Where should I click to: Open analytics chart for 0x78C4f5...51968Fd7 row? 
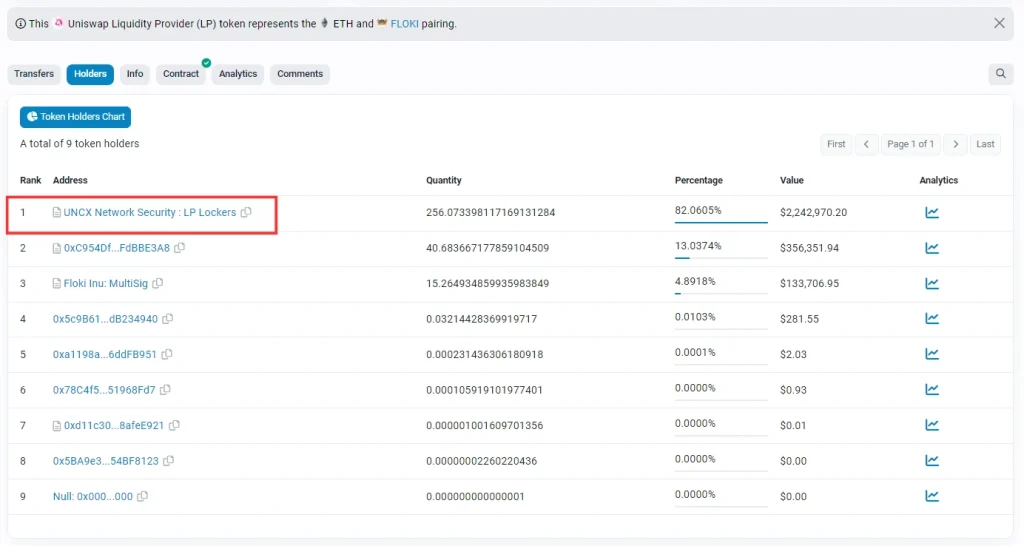click(x=932, y=390)
